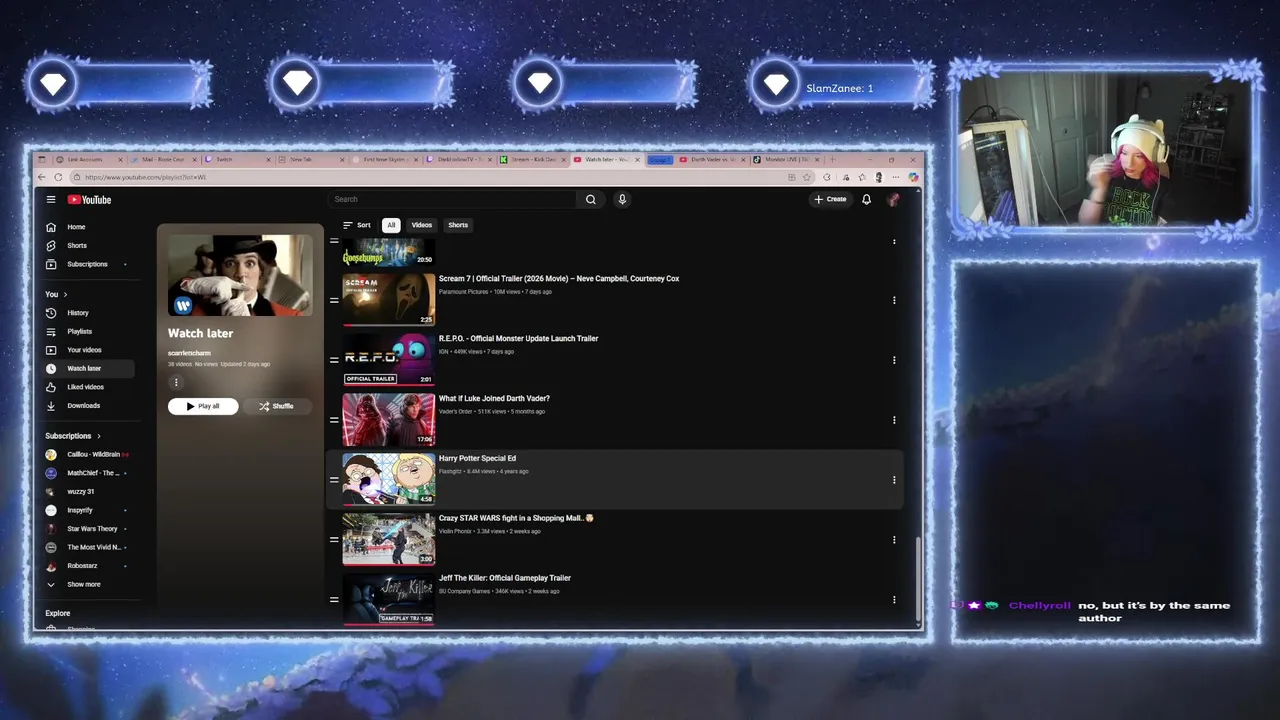Screen dimensions: 1280x720
Task: Open Crazy STAR WARS fight thumbnail
Action: 389,540
